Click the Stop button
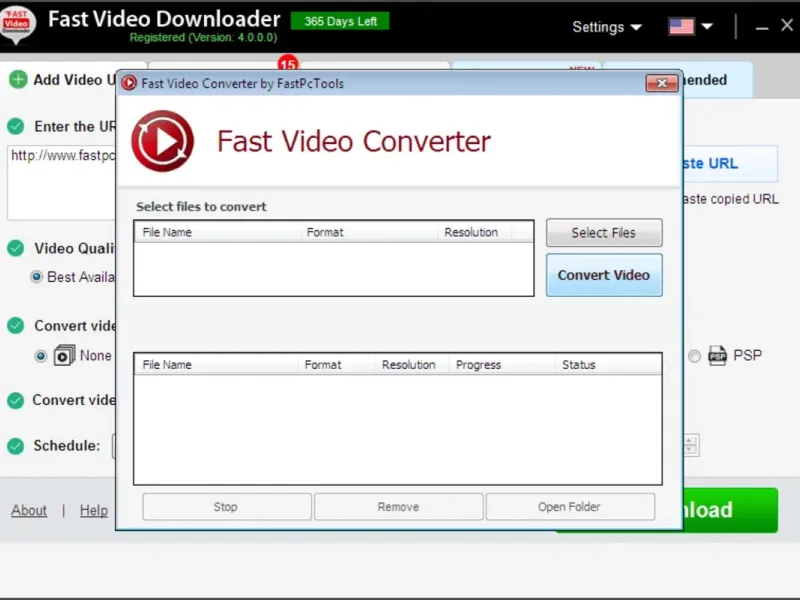 click(227, 507)
